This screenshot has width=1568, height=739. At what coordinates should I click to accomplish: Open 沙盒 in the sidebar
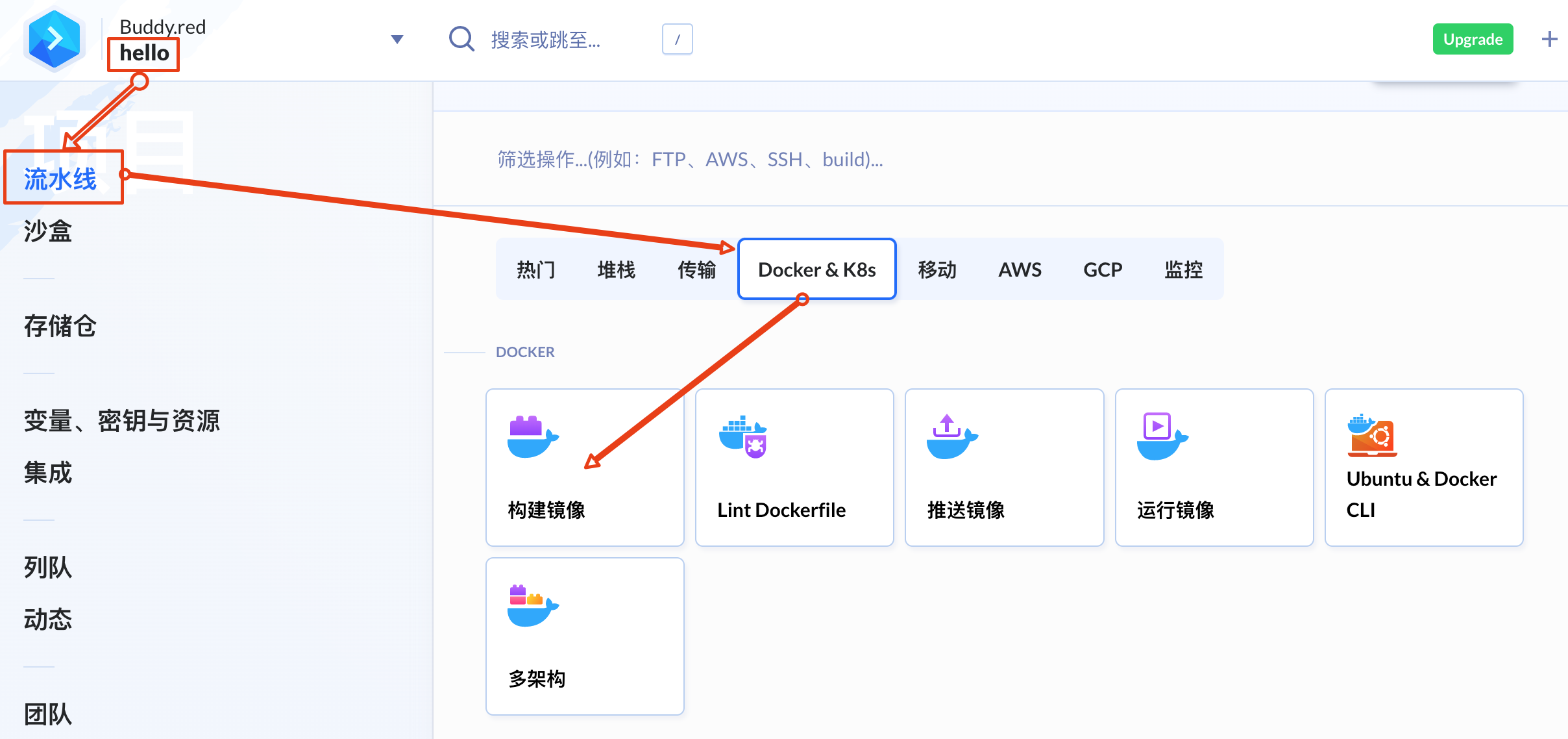(48, 231)
